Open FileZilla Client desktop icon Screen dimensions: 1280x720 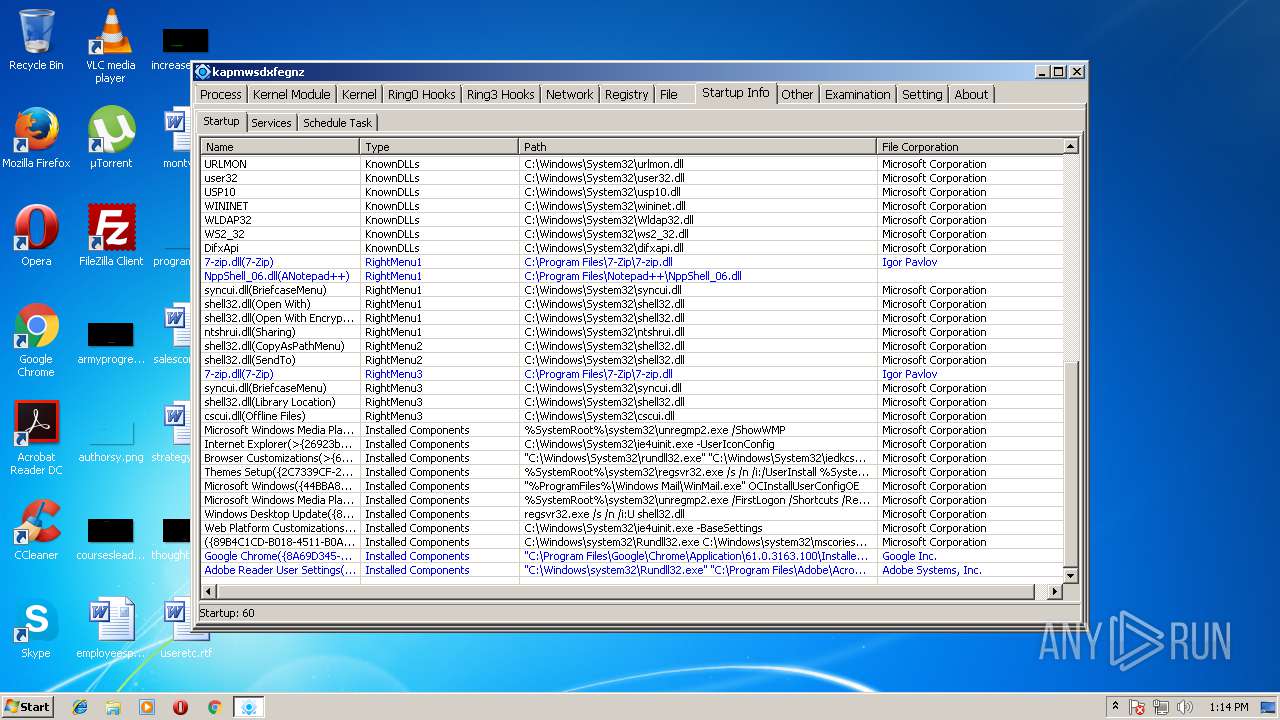pyautogui.click(x=111, y=236)
